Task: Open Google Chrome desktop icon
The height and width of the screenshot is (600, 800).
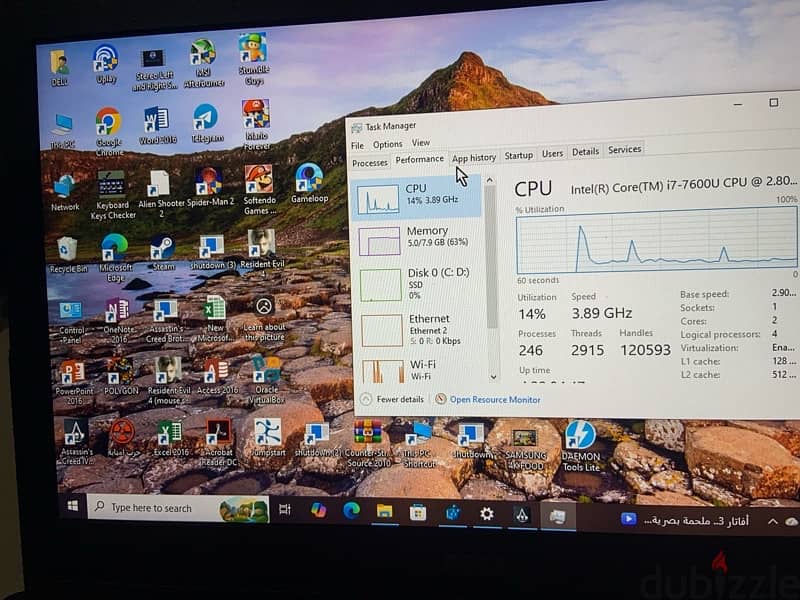Action: point(109,131)
